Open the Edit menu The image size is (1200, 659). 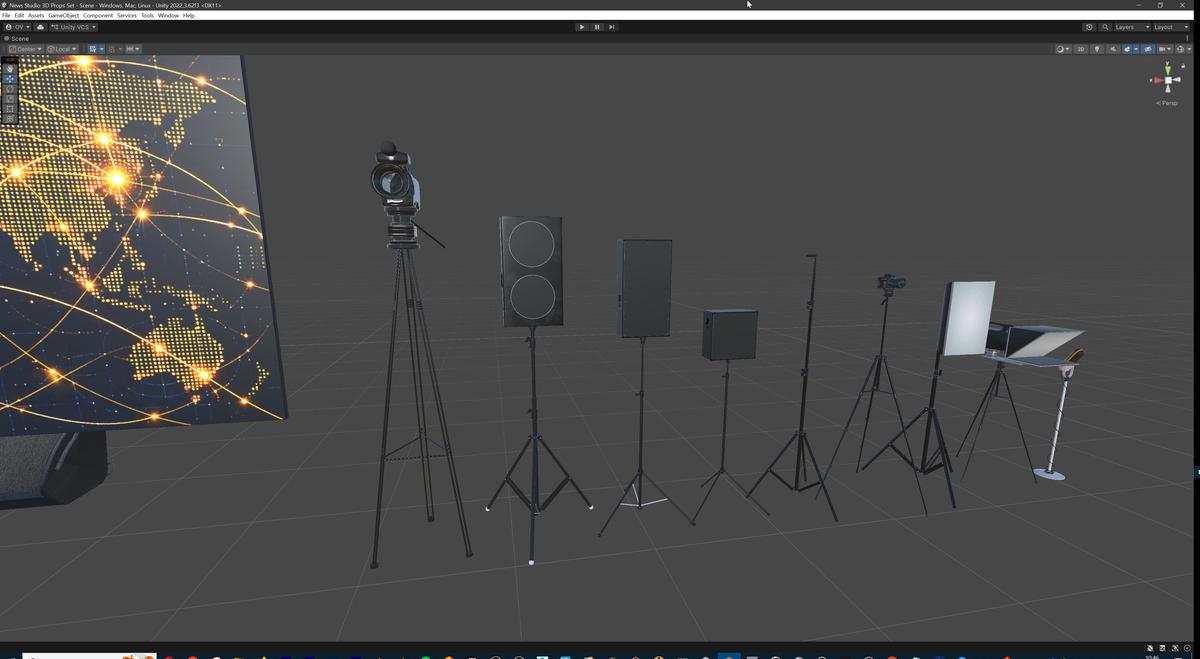(x=19, y=15)
